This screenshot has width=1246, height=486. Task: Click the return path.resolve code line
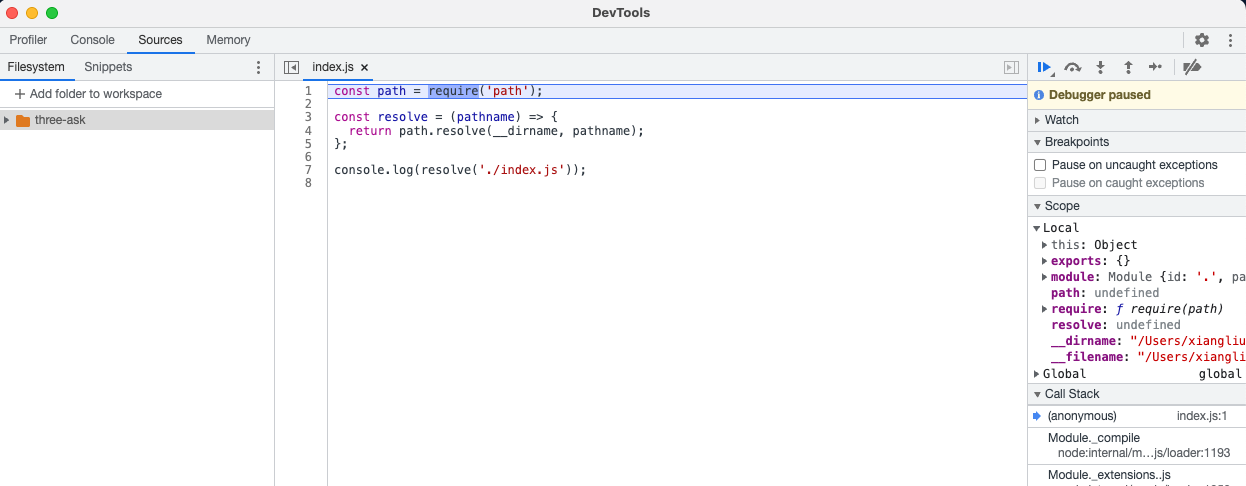coord(497,131)
